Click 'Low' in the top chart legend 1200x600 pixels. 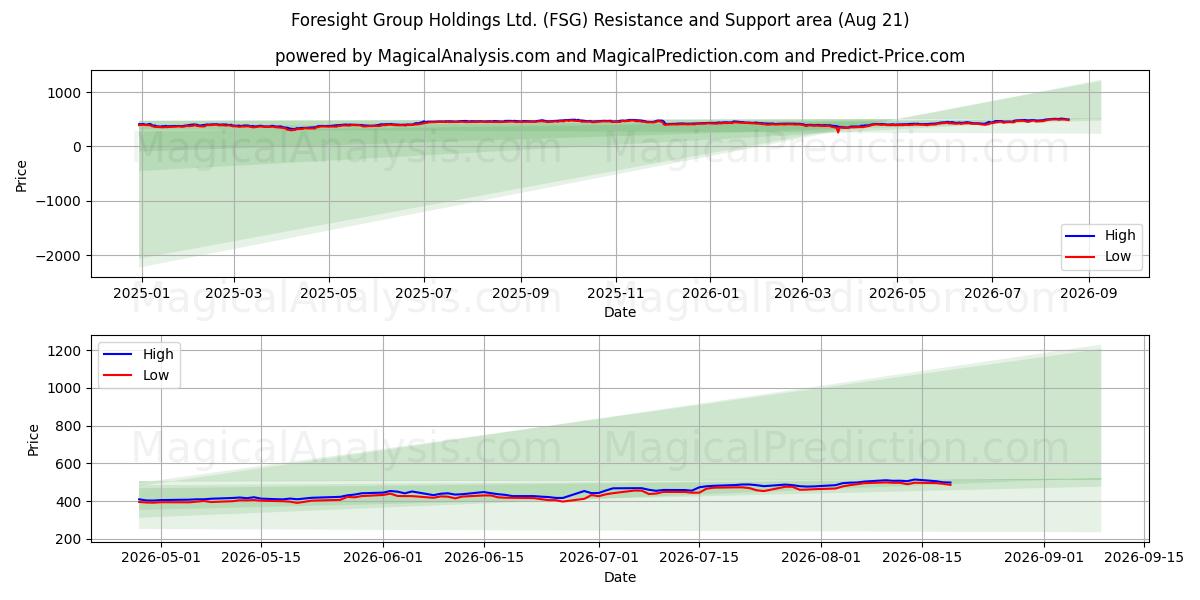click(x=1118, y=257)
